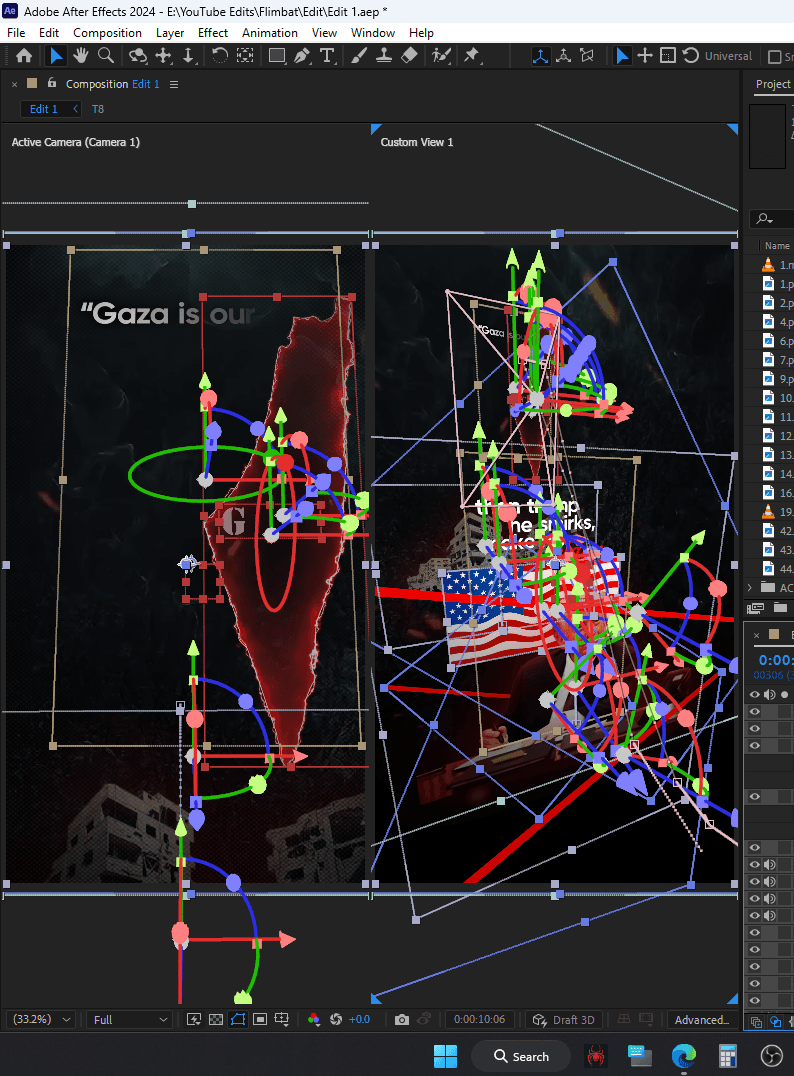Image resolution: width=794 pixels, height=1076 pixels.
Task: Select the T8 composition breadcrumb
Action: click(x=98, y=109)
